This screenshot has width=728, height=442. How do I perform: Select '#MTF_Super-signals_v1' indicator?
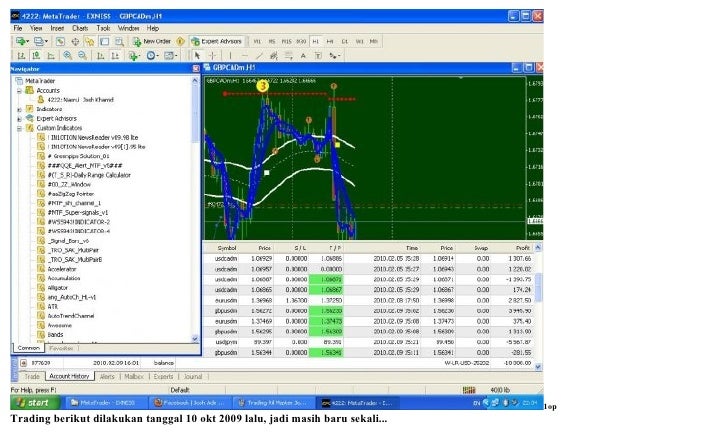(x=78, y=213)
